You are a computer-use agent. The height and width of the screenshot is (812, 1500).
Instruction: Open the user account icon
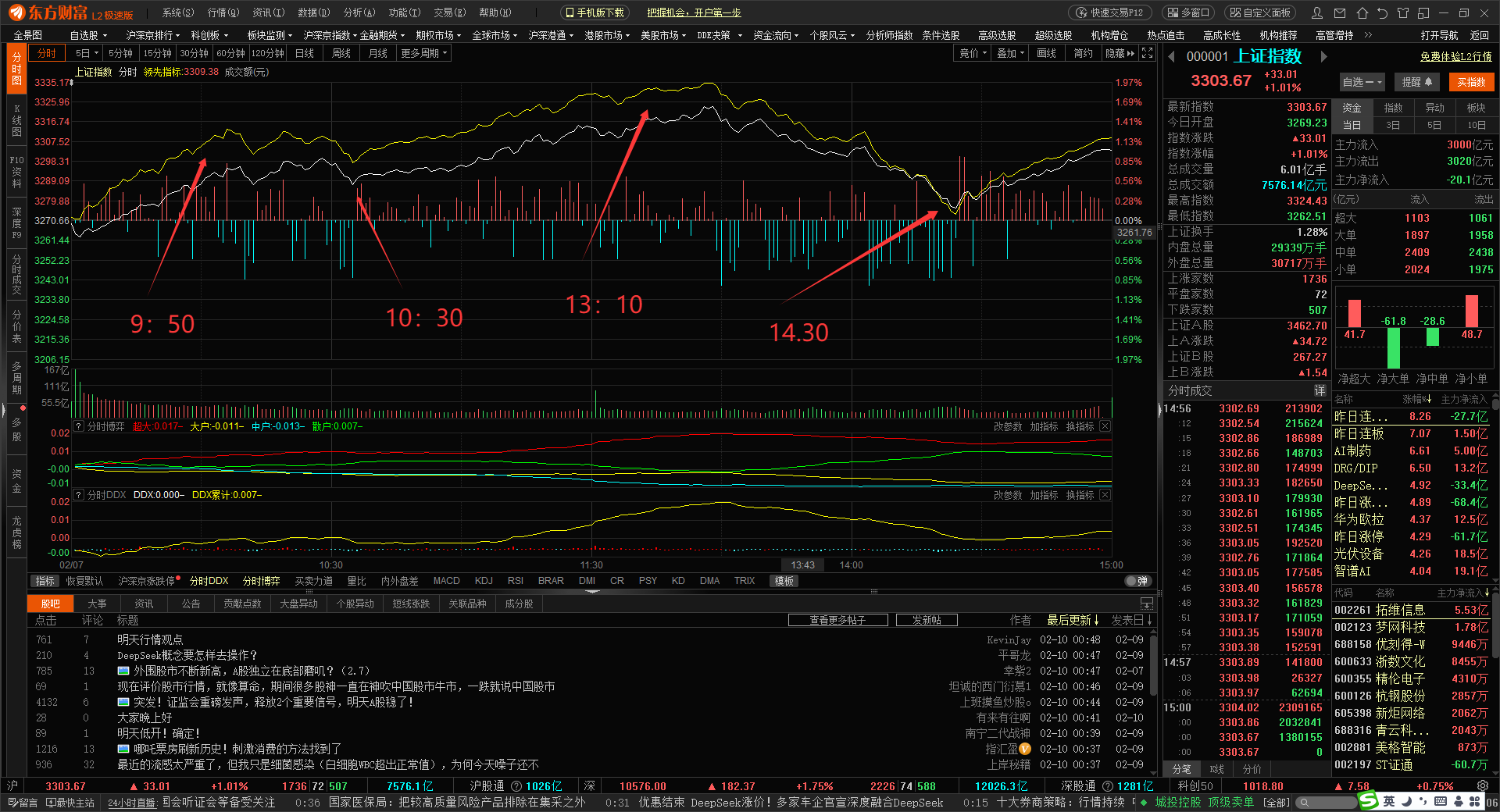[x=1317, y=12]
